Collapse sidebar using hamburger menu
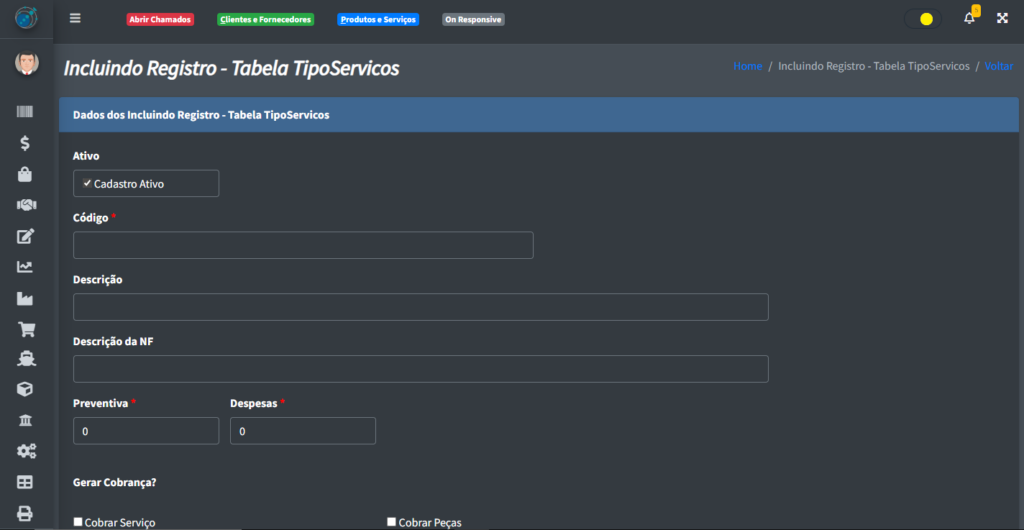 coord(75,18)
